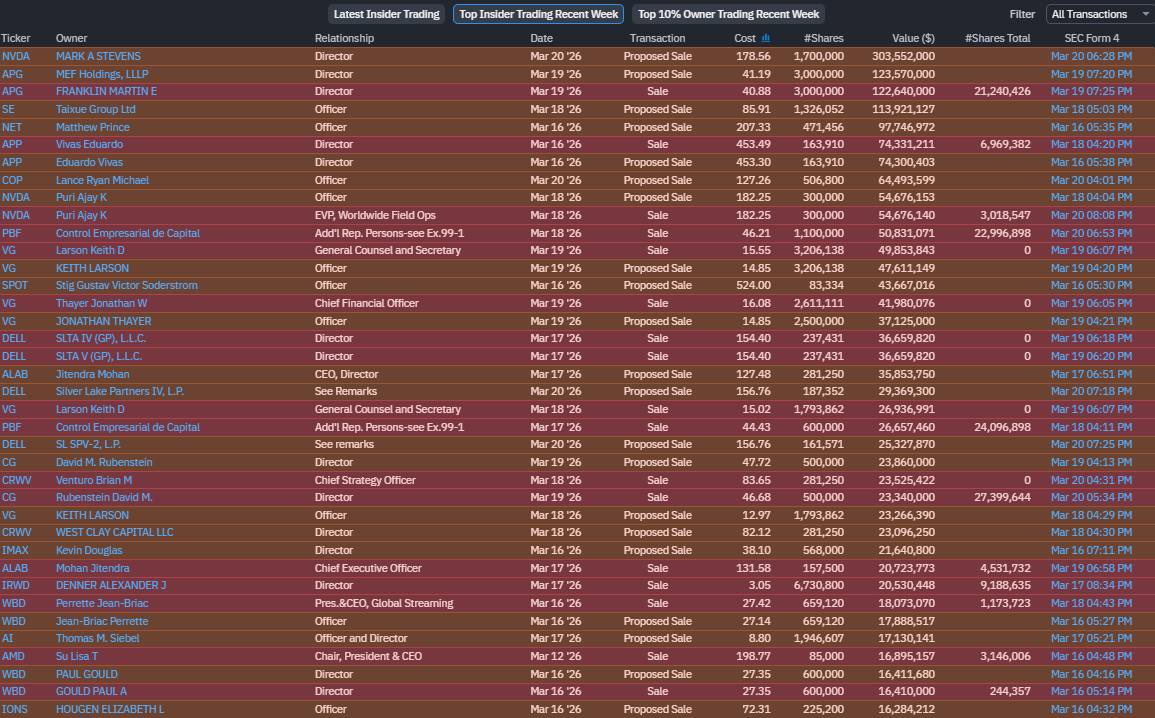Open the Latest Insider Trading tab
The height and width of the screenshot is (718, 1155).
pyautogui.click(x=386, y=14)
